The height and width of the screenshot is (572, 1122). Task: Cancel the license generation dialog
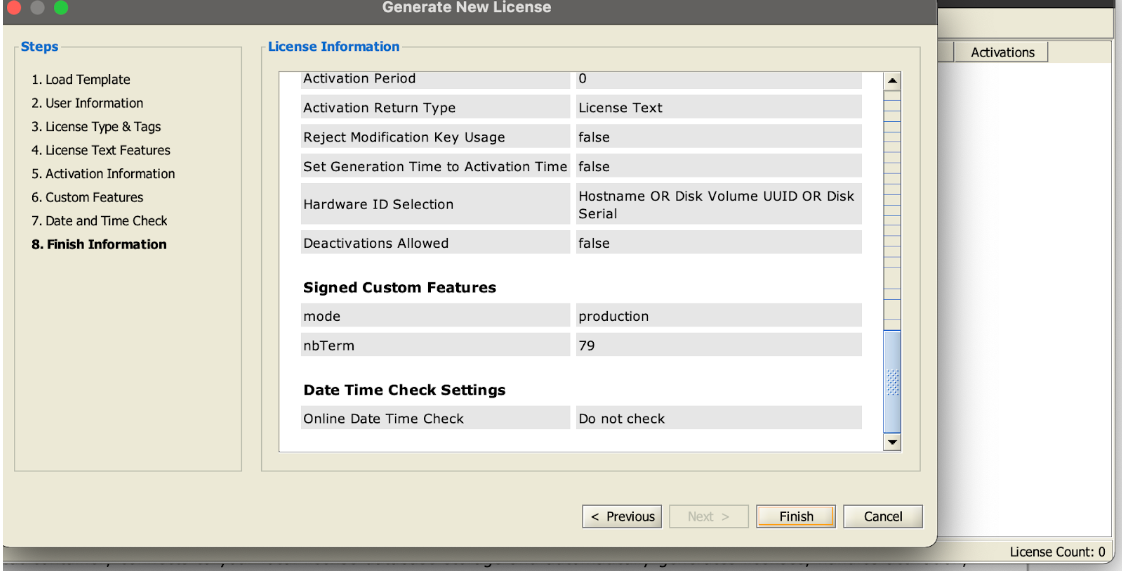click(883, 517)
